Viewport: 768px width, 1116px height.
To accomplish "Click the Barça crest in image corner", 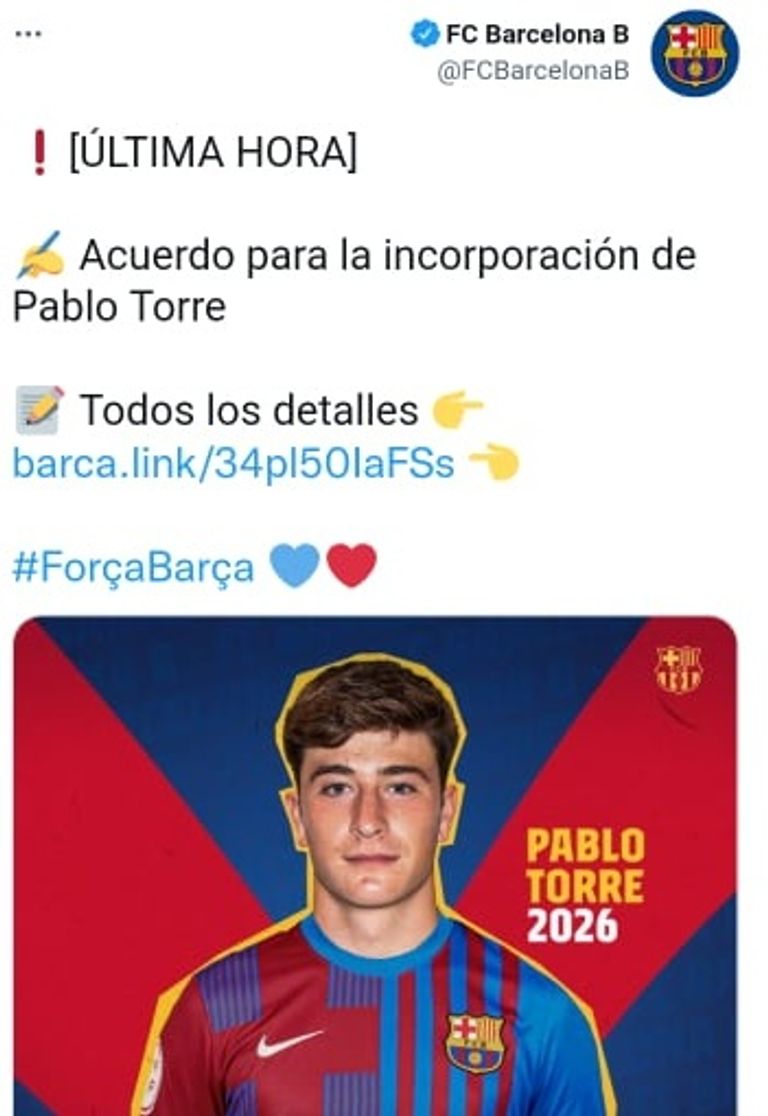I will pyautogui.click(x=678, y=669).
